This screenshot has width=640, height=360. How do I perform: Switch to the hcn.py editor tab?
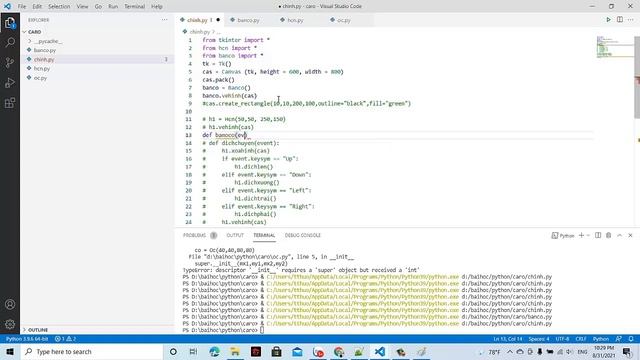tap(295, 20)
